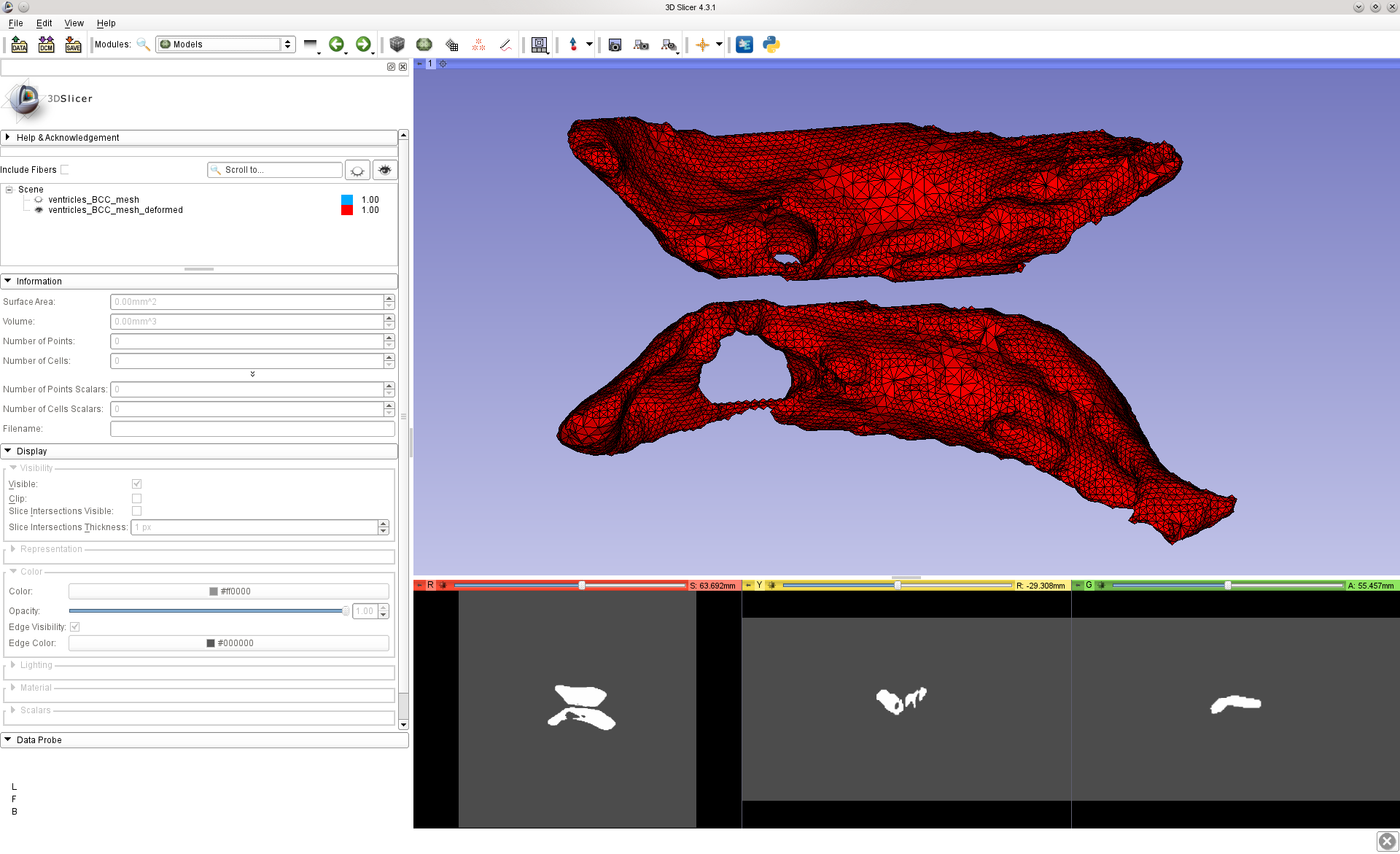Click the DCM DICOM import icon
Screen dimensions: 1400x854
(46, 44)
